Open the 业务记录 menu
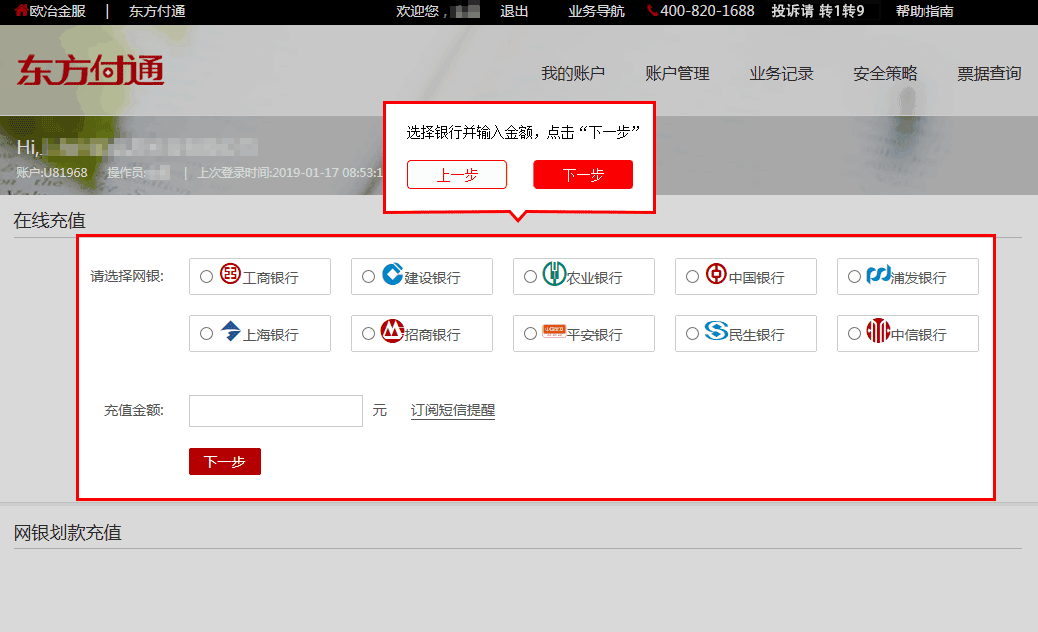The height and width of the screenshot is (632, 1038). [781, 73]
